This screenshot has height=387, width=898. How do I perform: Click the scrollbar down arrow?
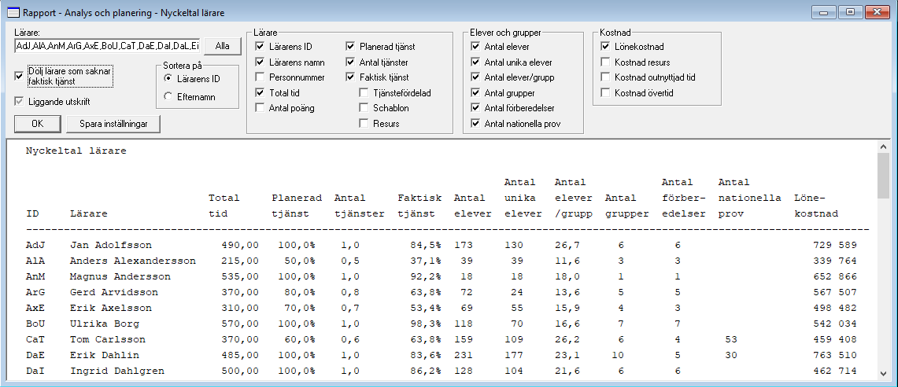point(883,373)
